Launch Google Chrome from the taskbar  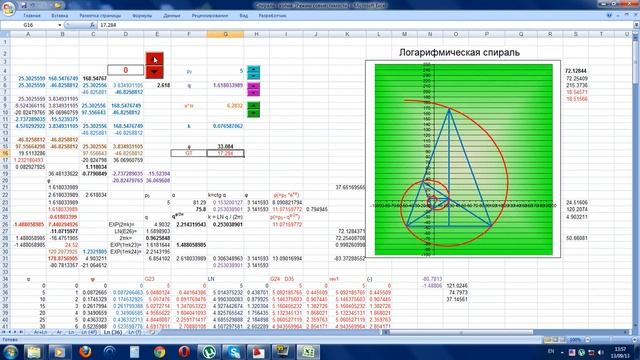[x=159, y=352]
